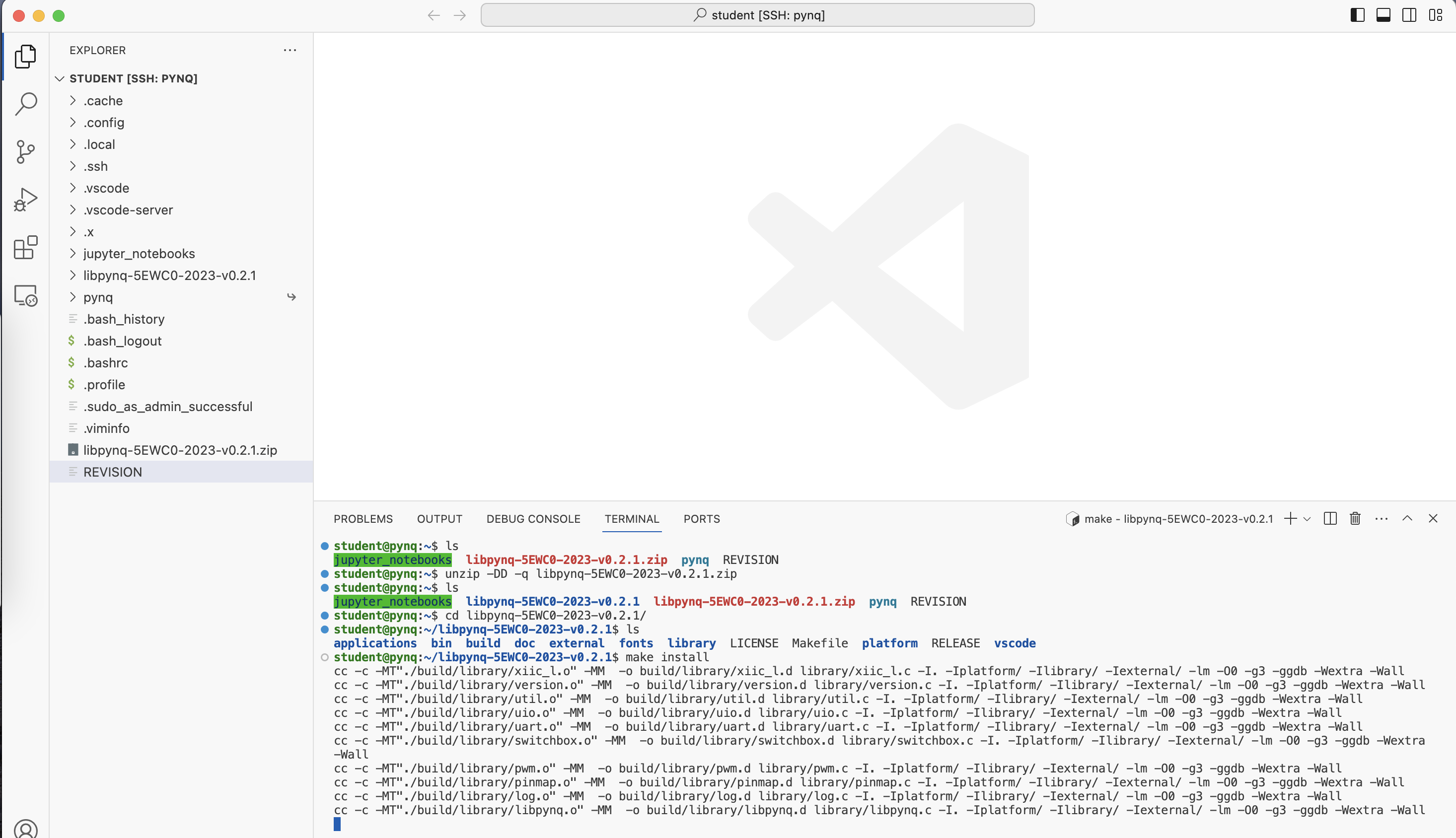Open the Search view in activity bar
The image size is (1456, 838).
click(x=25, y=104)
